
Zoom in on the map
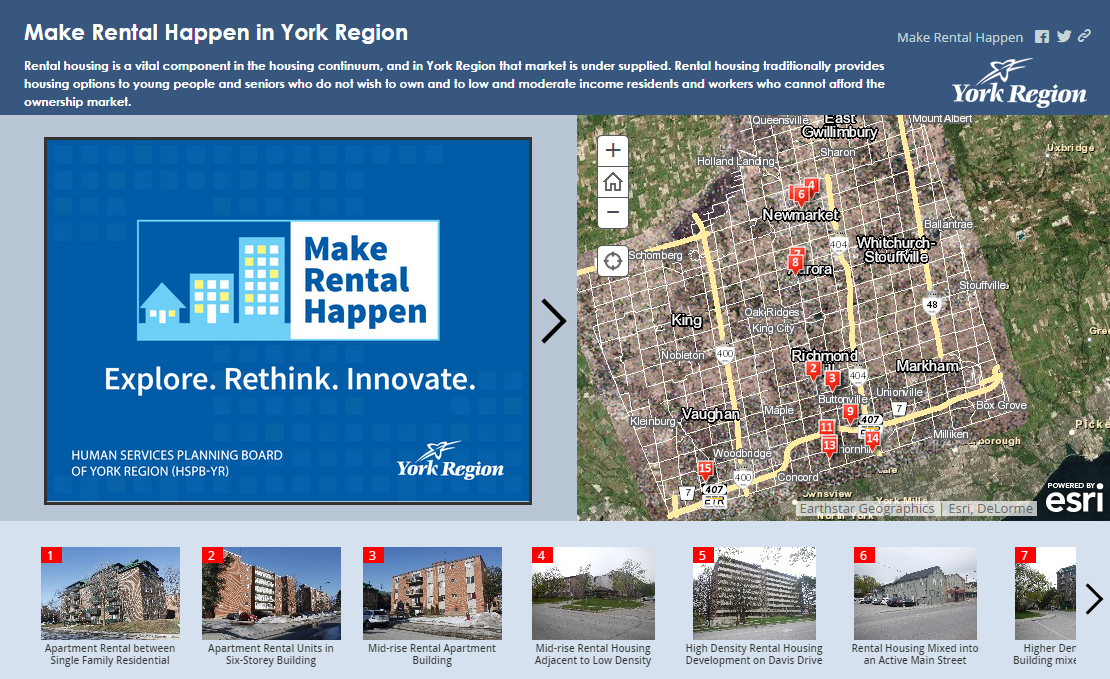[x=613, y=151]
